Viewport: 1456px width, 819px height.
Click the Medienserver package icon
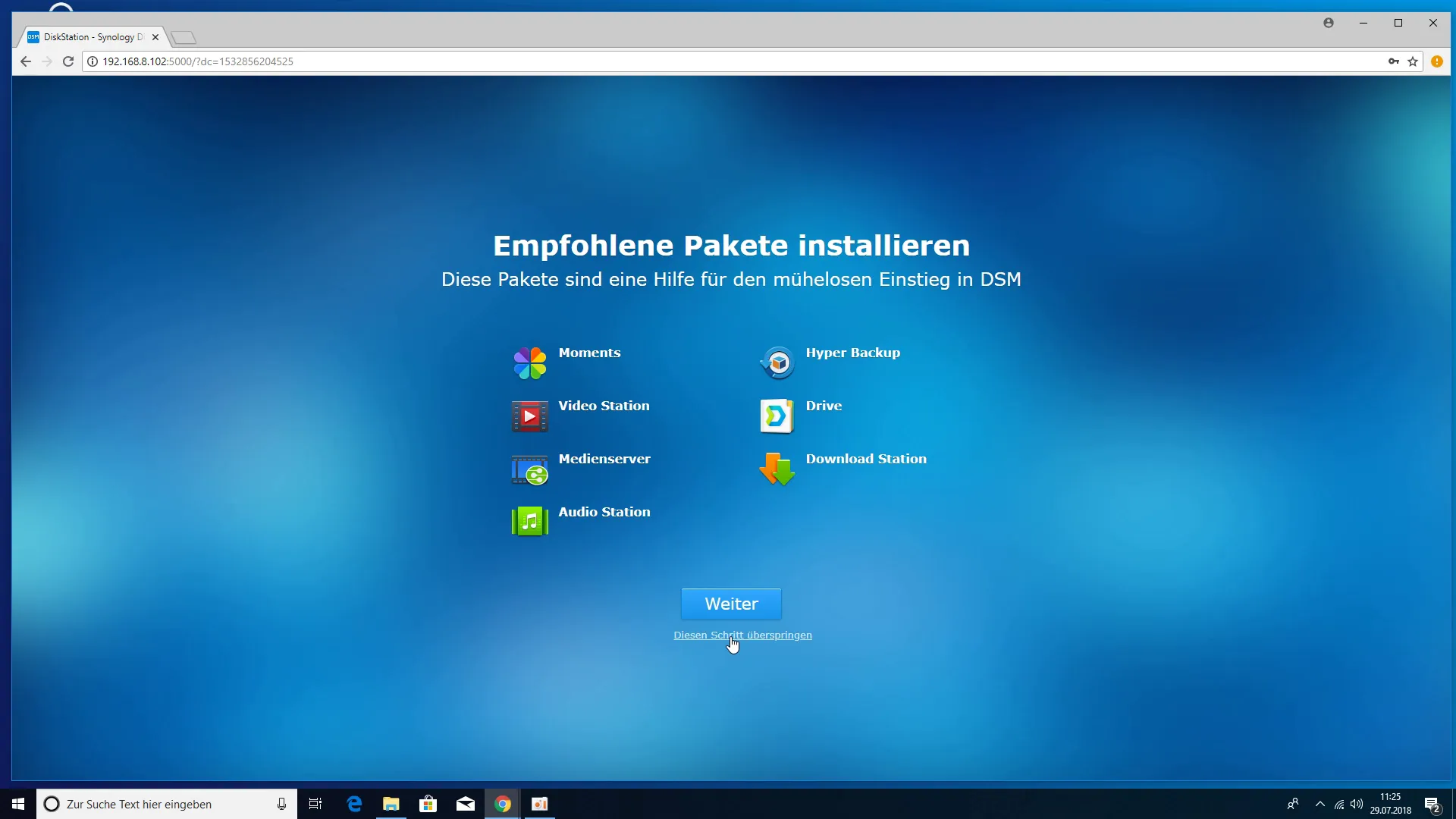(x=529, y=469)
